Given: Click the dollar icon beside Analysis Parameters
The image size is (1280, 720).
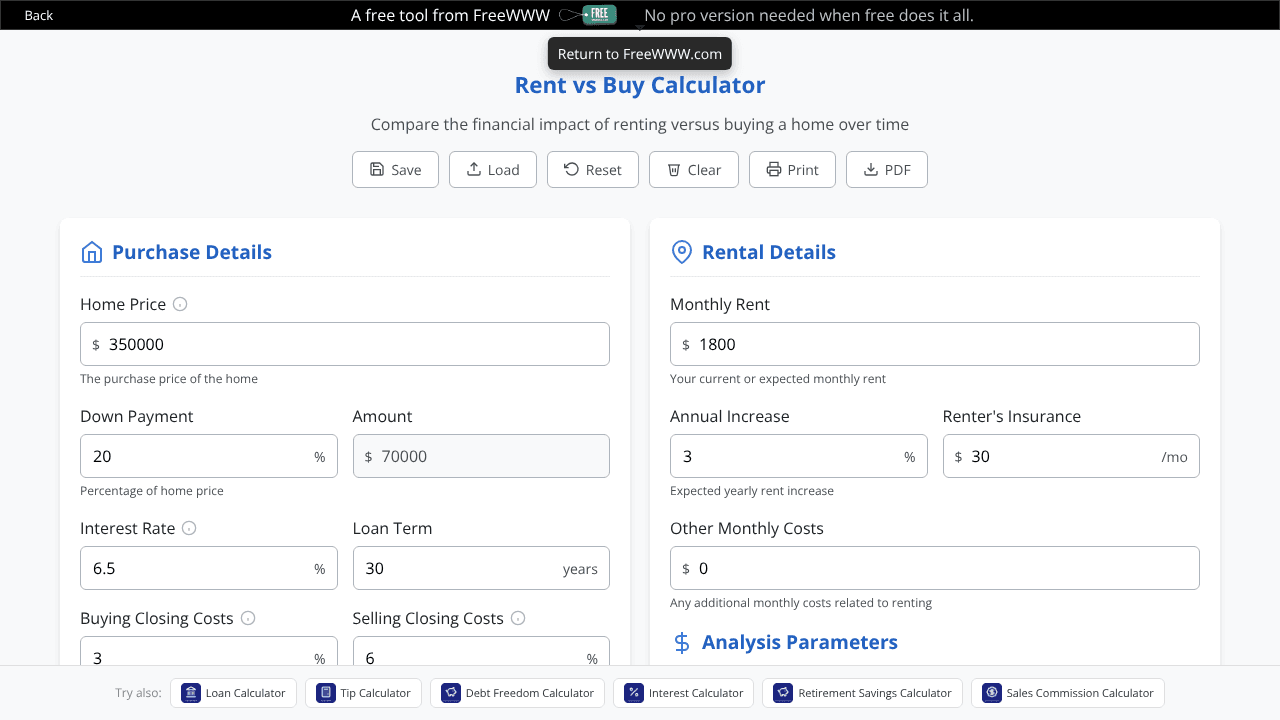Looking at the screenshot, I should [x=682, y=642].
